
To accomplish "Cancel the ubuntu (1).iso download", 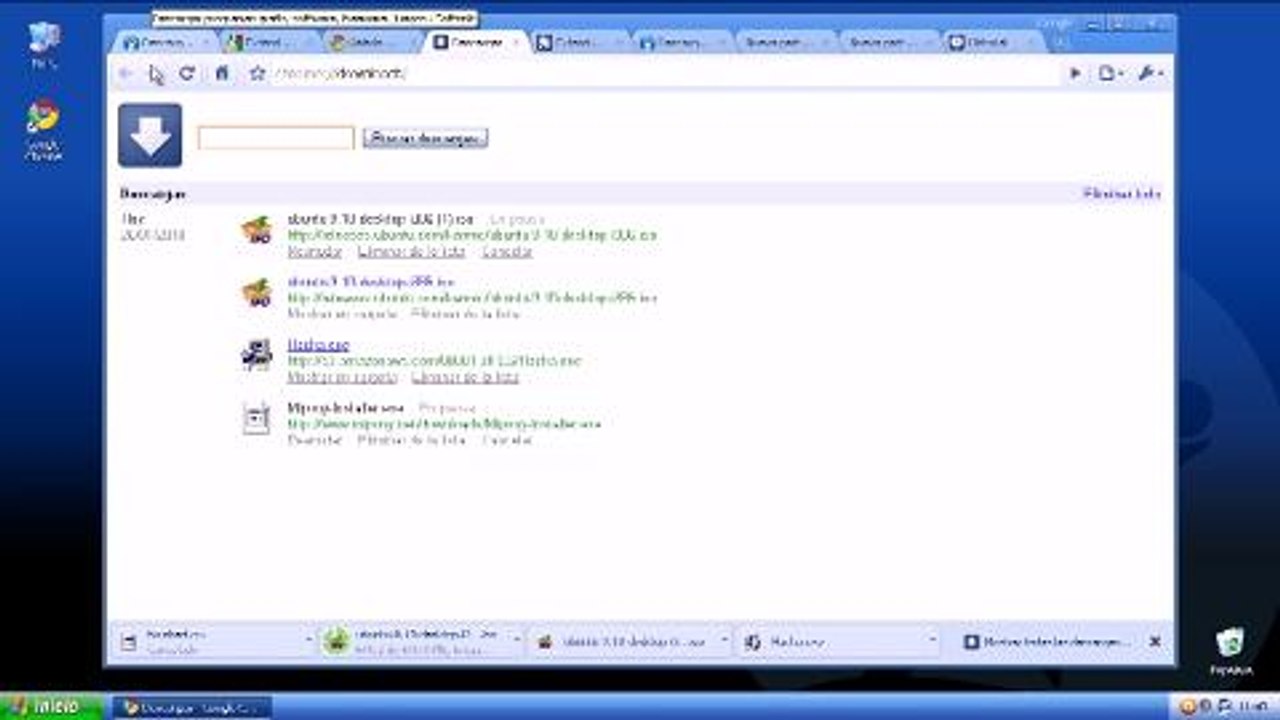I will 507,252.
